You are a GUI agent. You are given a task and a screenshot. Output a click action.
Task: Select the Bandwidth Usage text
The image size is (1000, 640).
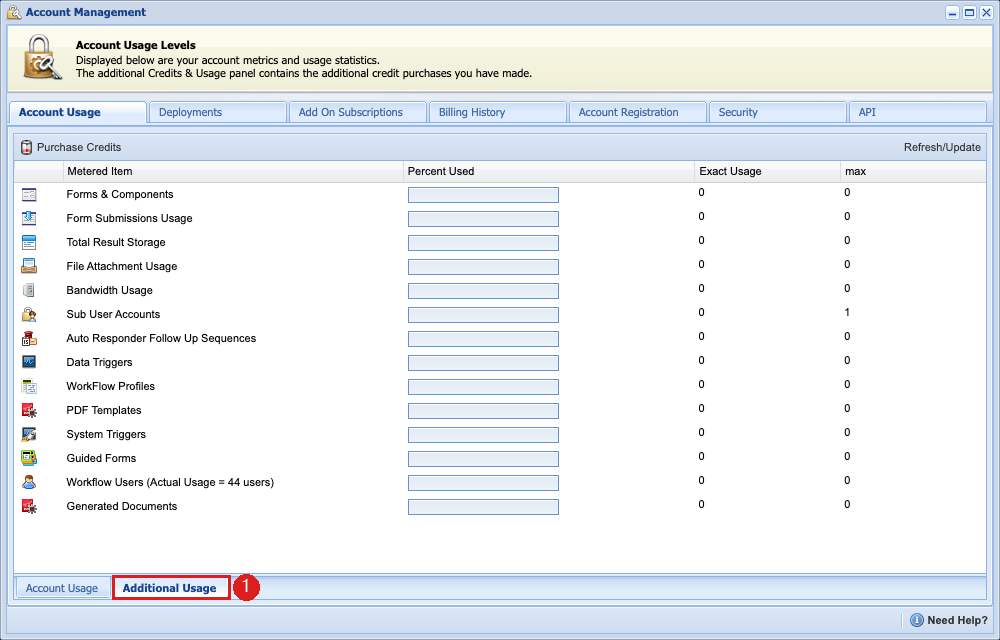(110, 290)
